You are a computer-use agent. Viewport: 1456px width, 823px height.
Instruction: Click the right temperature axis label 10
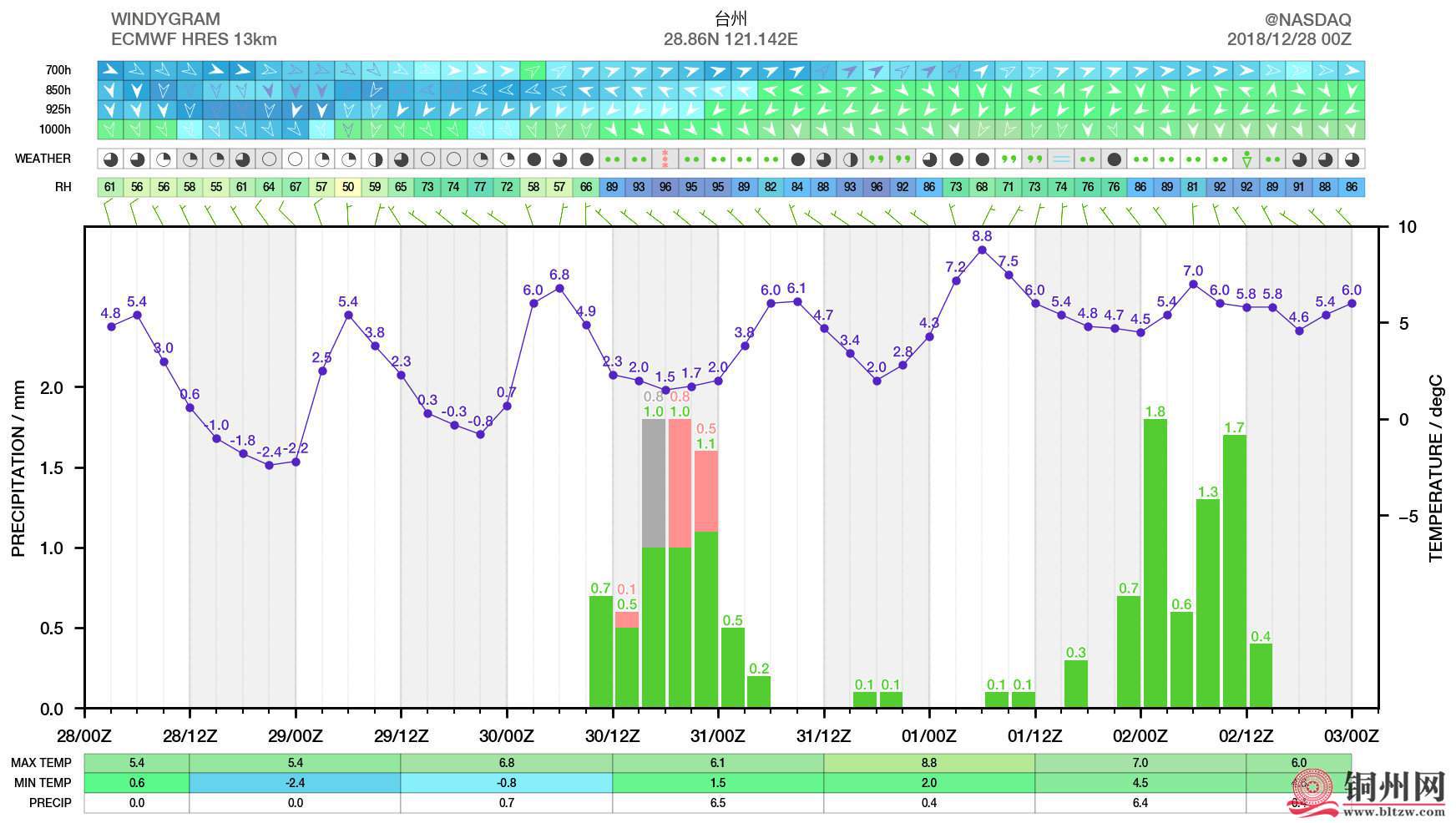click(1408, 227)
